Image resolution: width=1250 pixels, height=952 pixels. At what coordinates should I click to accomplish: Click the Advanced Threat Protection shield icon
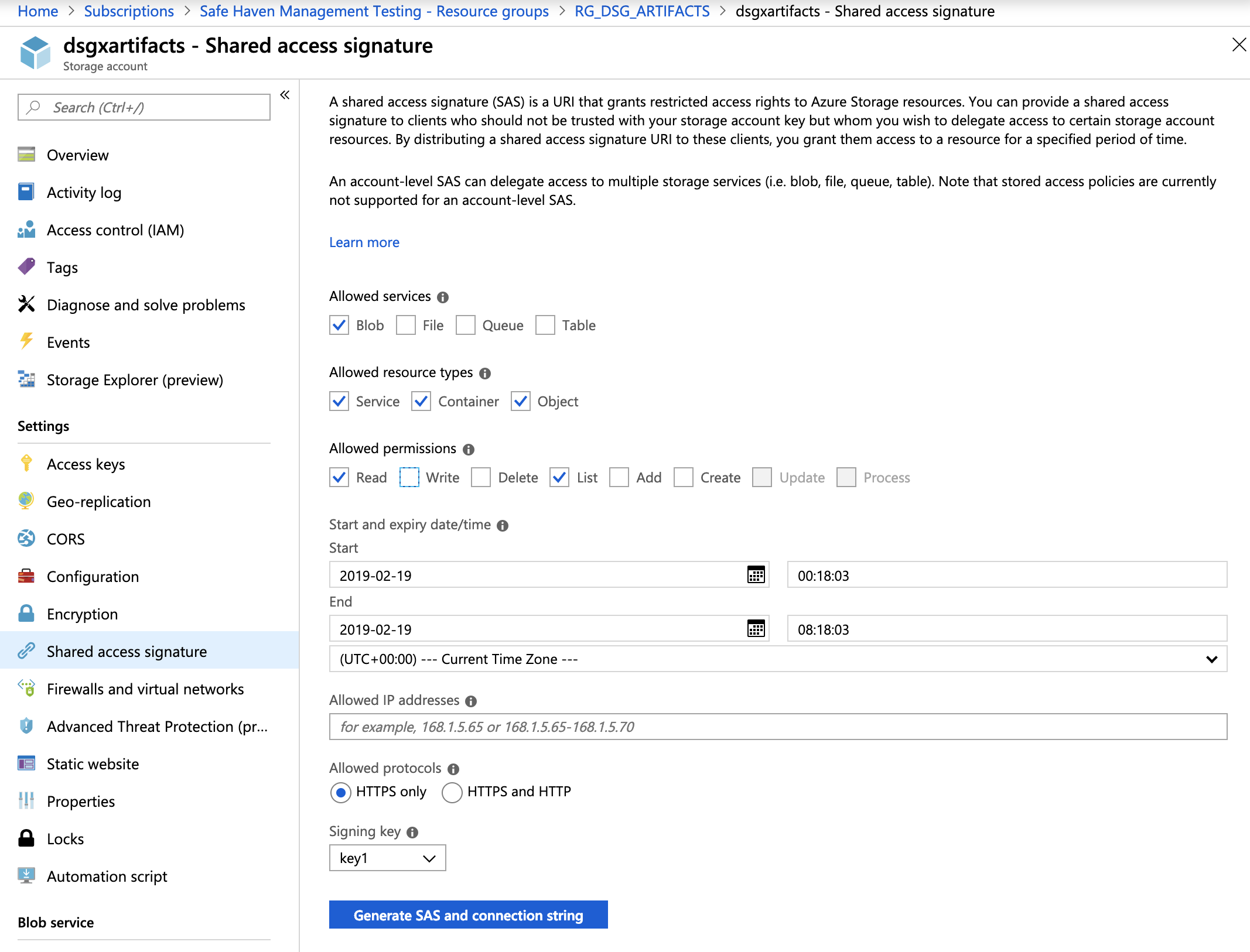26,725
